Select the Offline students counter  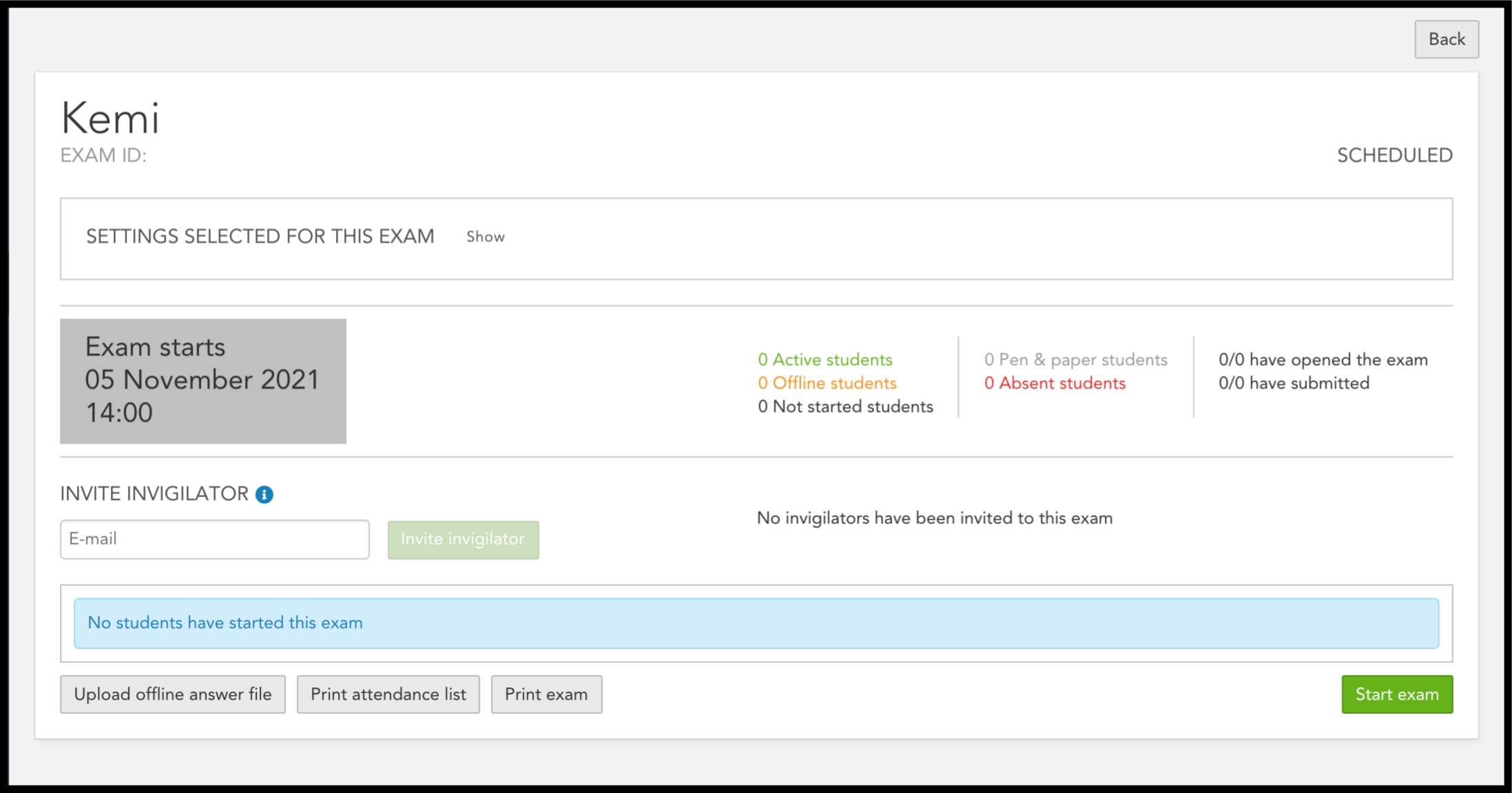(x=827, y=383)
